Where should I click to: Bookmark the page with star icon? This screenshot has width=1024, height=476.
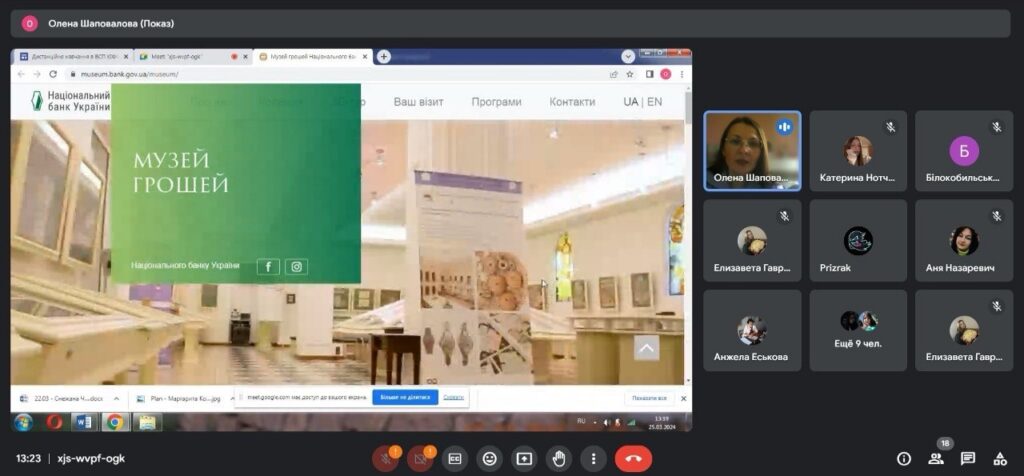coord(630,74)
